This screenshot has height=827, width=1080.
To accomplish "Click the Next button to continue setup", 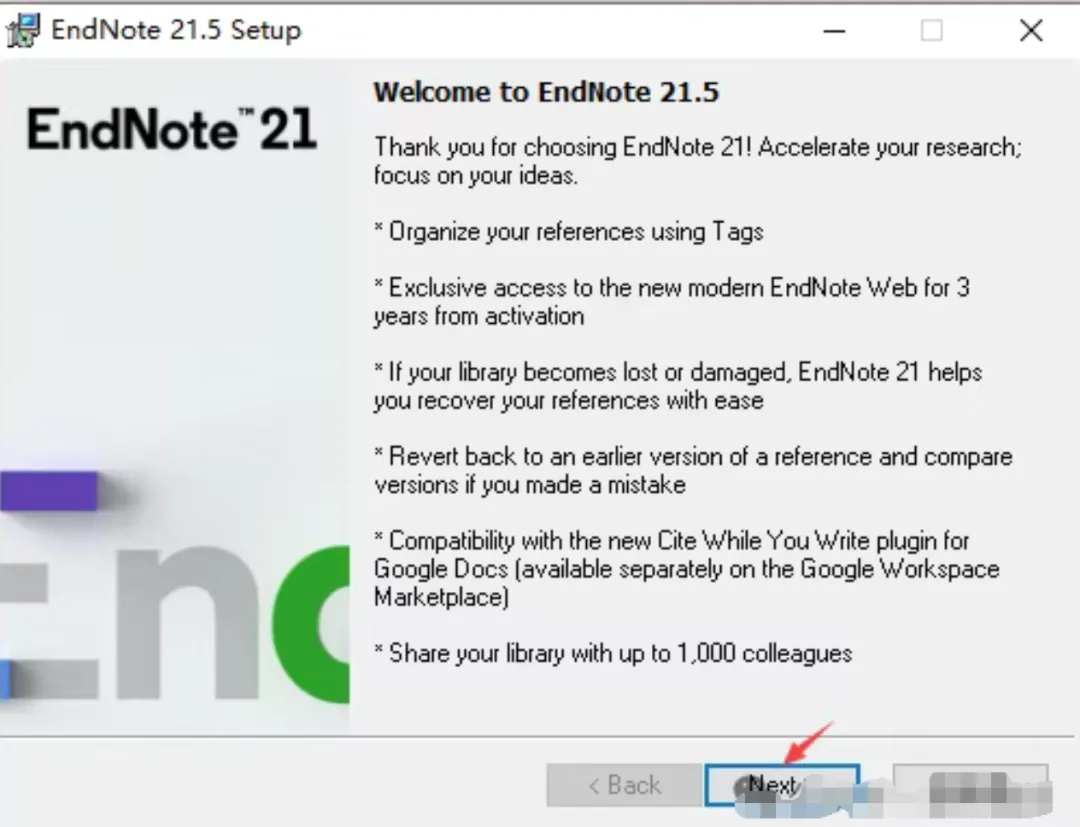I will 782,785.
